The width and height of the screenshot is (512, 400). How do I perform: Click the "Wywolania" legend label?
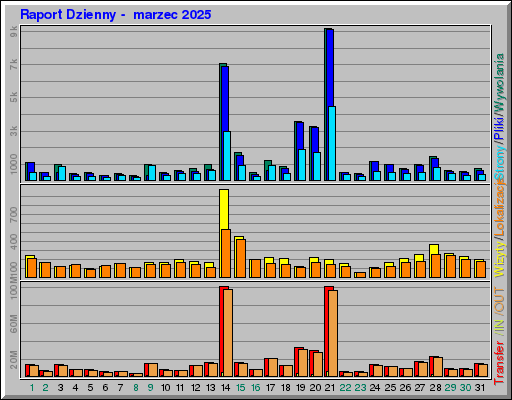[500, 82]
